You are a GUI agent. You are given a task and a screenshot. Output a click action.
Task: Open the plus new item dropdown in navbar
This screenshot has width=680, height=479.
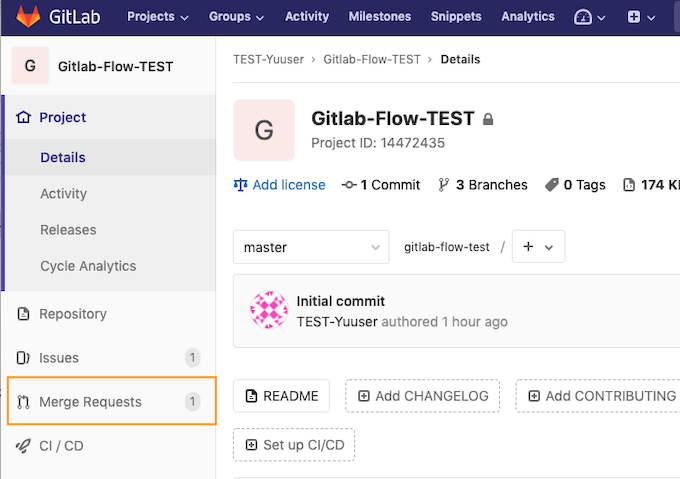[641, 17]
